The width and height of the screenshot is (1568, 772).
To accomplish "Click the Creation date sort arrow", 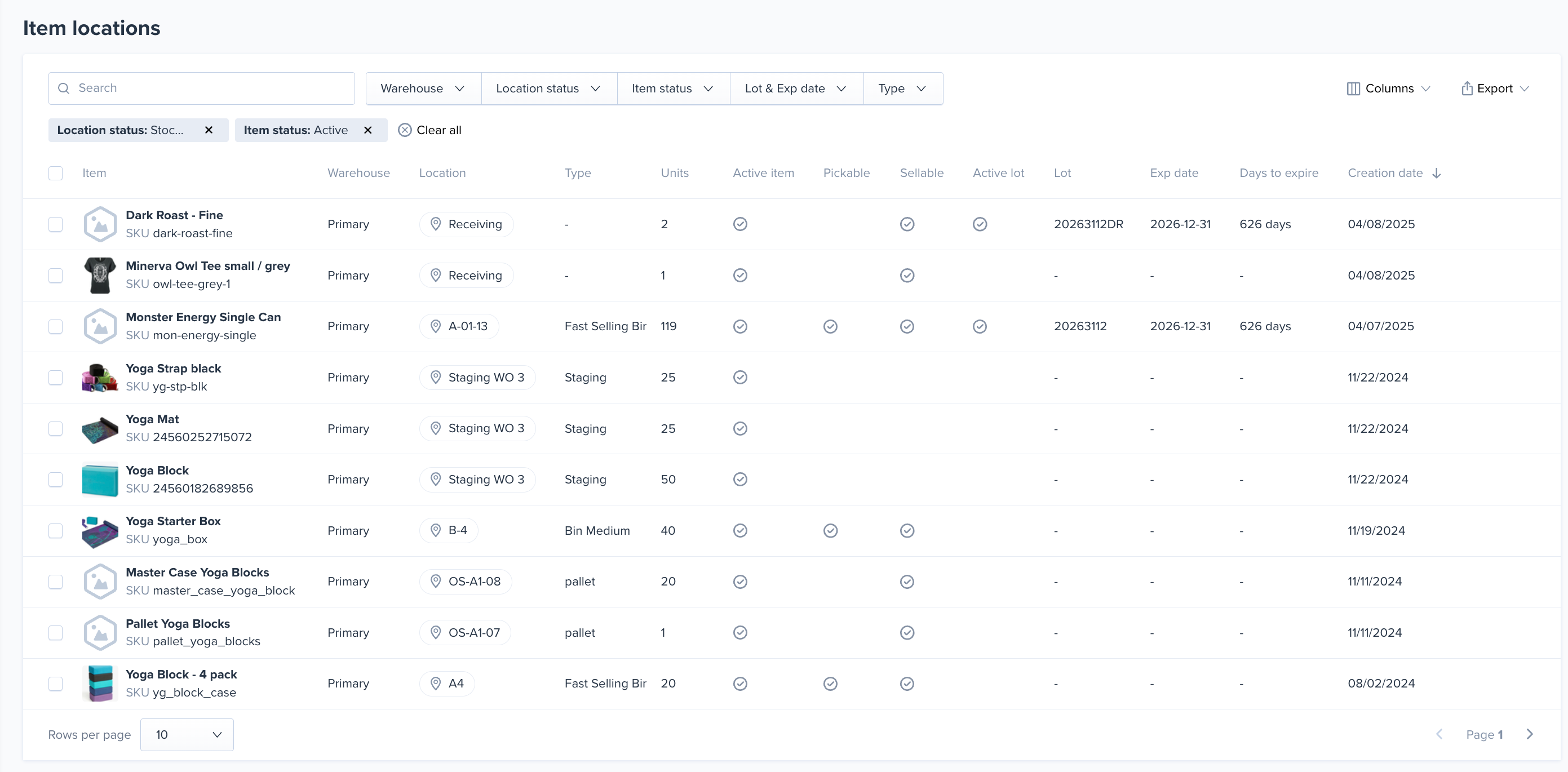I will [1437, 174].
